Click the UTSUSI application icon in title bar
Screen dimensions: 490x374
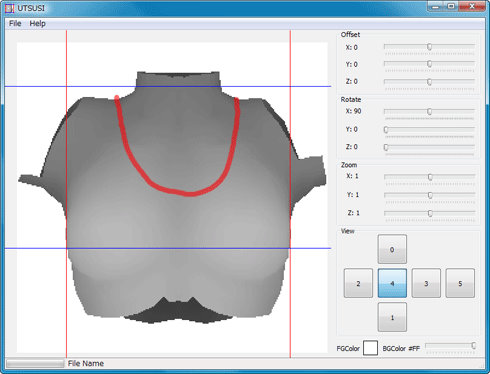point(9,8)
